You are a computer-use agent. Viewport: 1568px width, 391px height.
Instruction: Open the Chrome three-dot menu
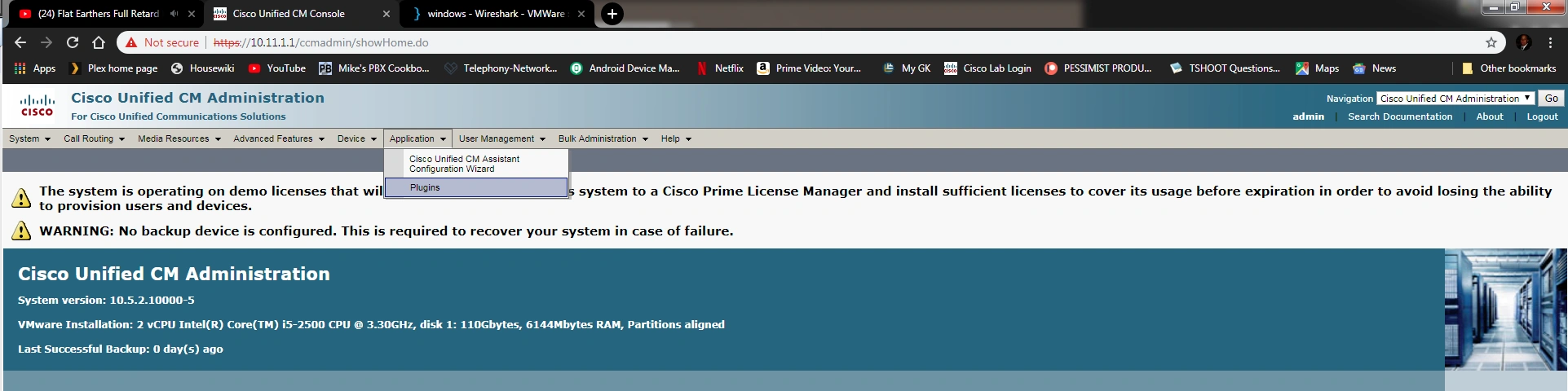click(x=1550, y=42)
